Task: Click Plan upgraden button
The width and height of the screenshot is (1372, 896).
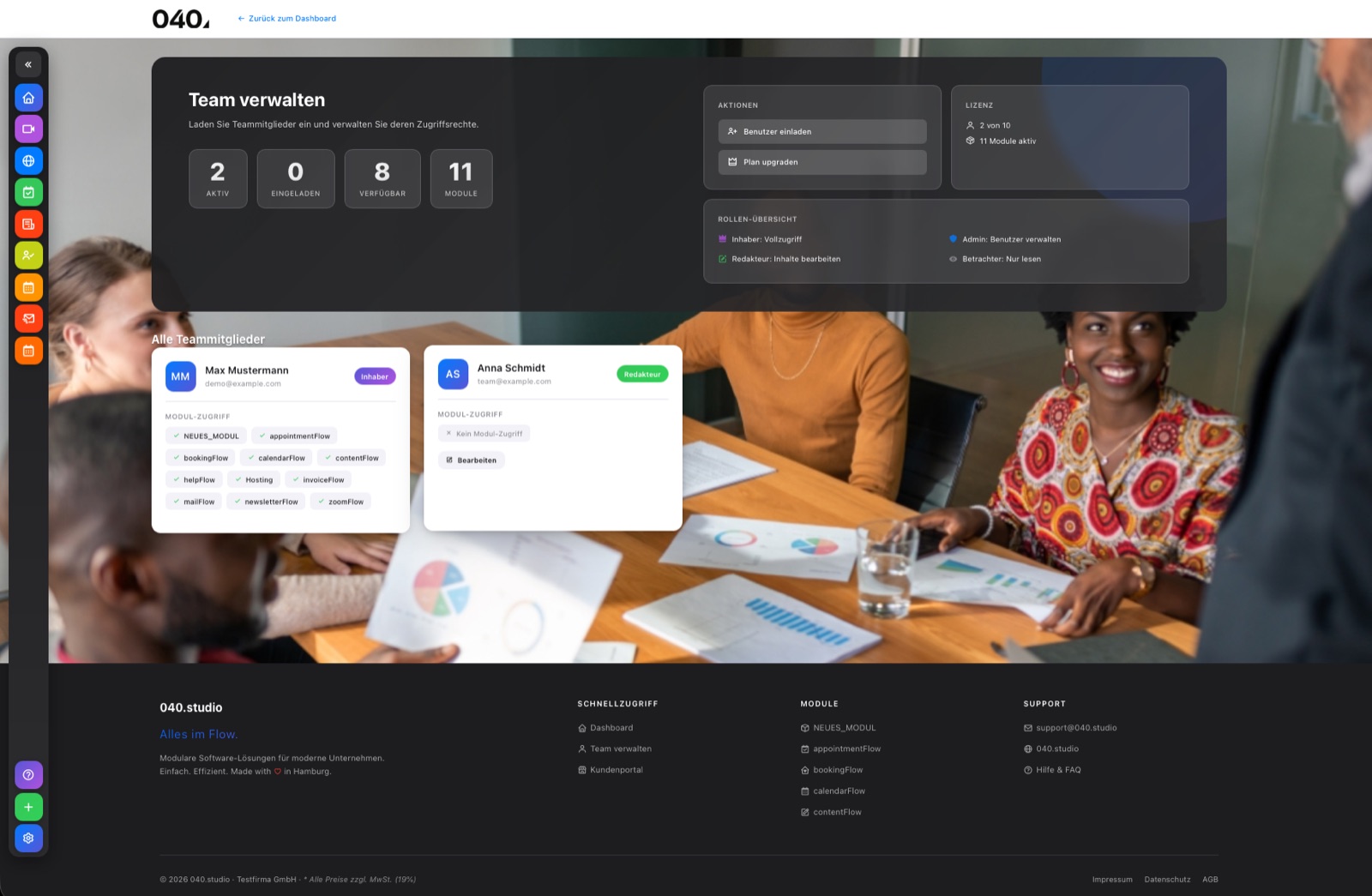Action: coord(822,162)
